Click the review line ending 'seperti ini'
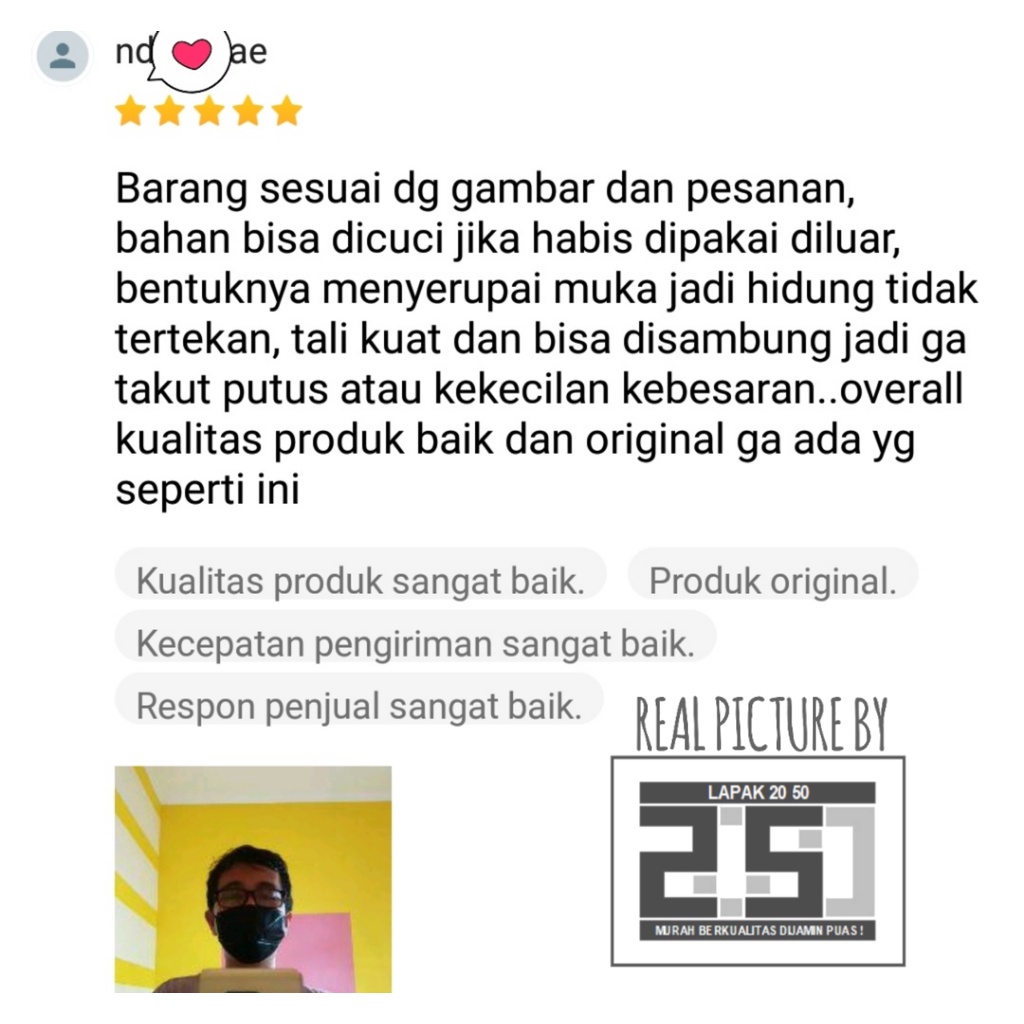The height and width of the screenshot is (1024, 1024). pos(208,490)
